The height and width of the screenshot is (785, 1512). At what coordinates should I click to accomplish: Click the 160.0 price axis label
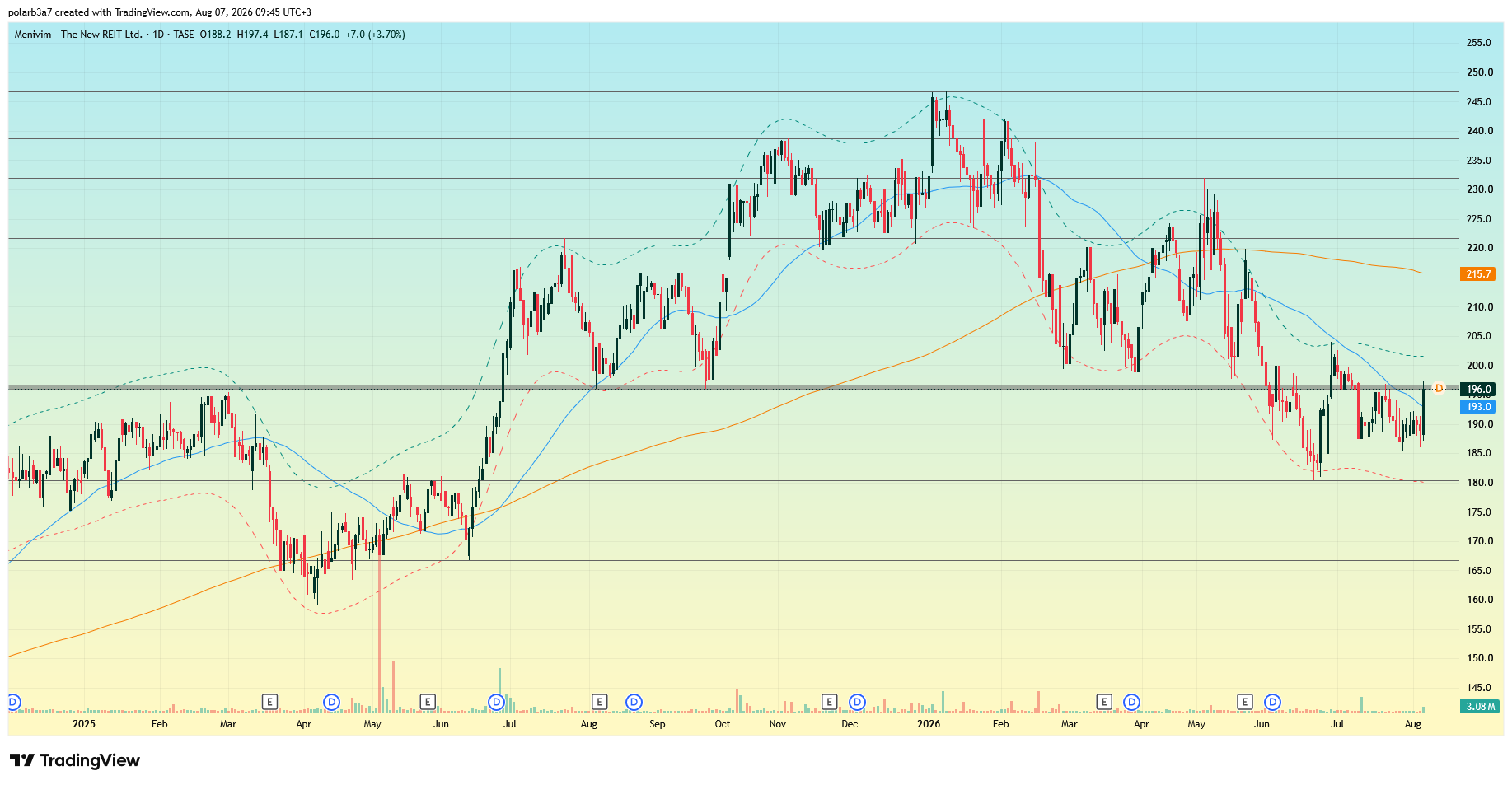pyautogui.click(x=1479, y=600)
